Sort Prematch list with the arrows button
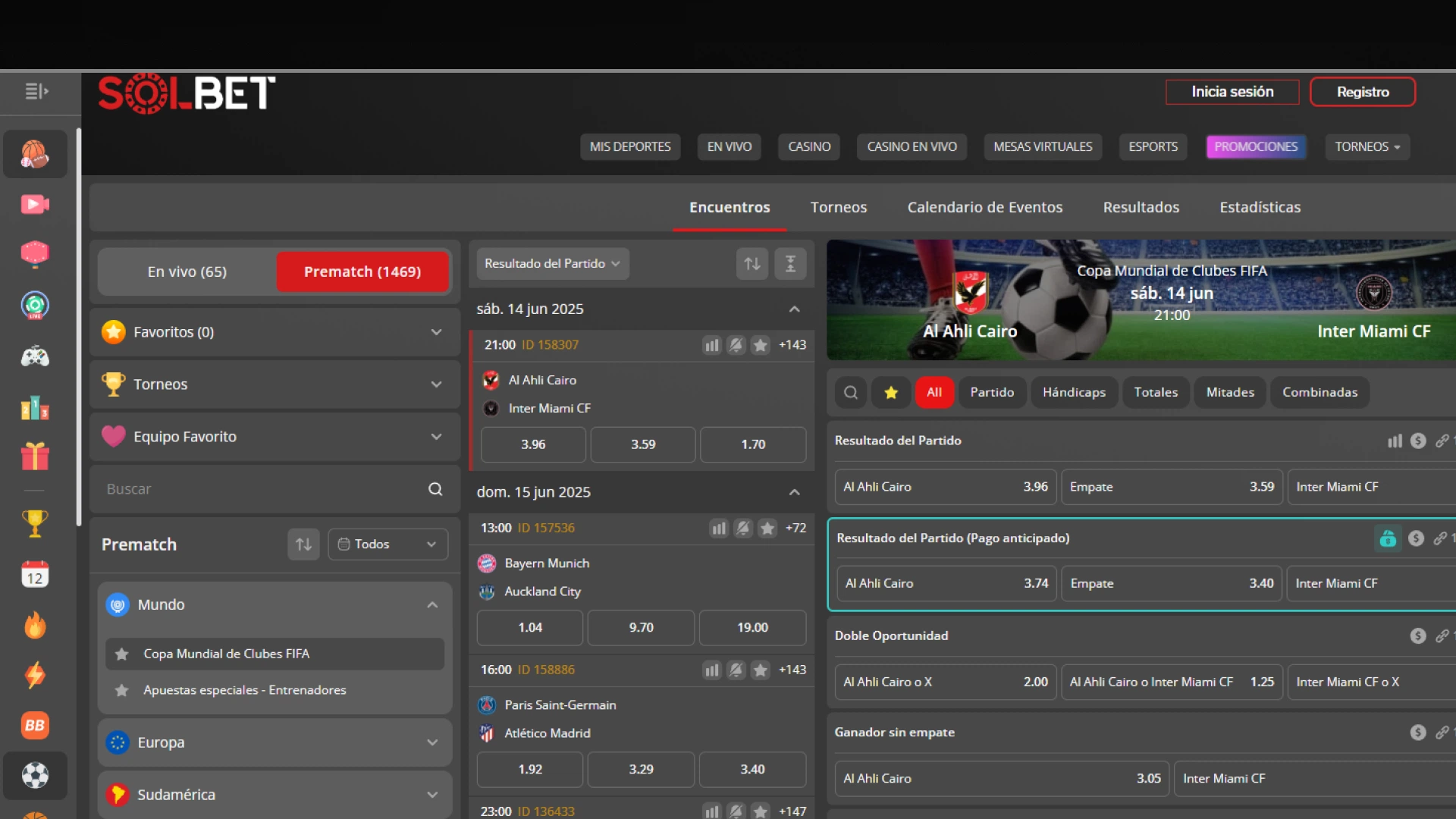Viewport: 1456px width, 819px height. tap(303, 544)
